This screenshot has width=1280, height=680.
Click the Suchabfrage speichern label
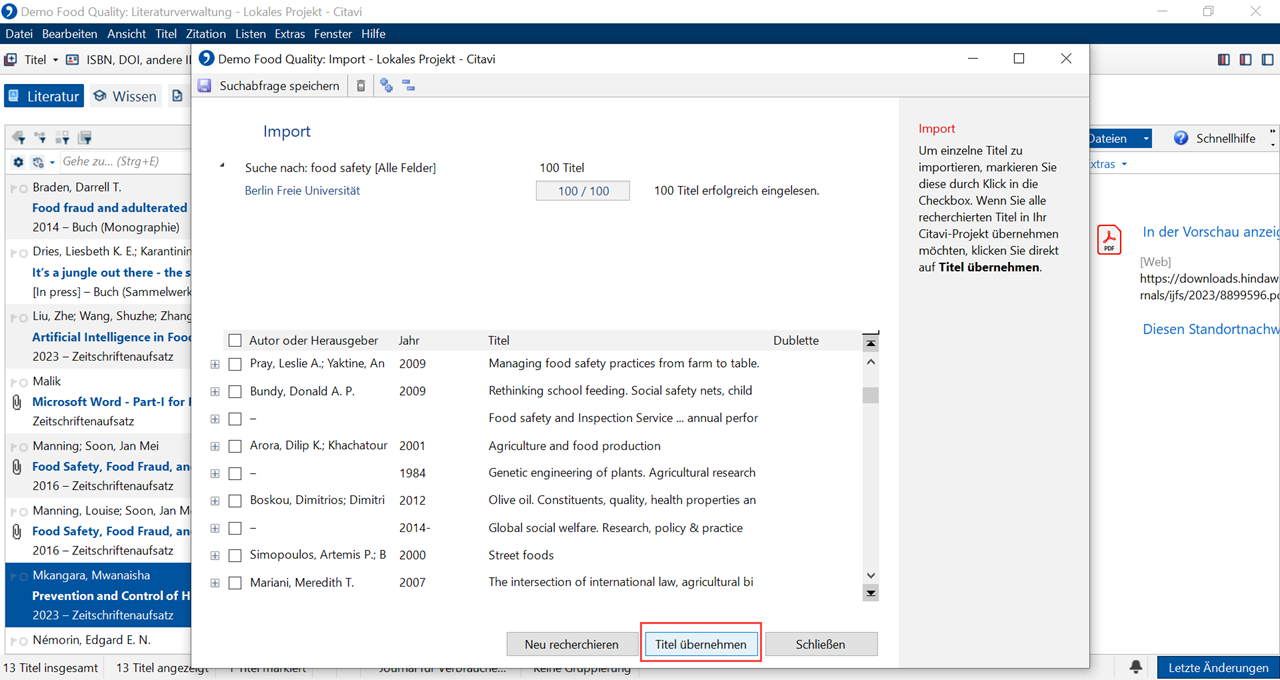[280, 86]
